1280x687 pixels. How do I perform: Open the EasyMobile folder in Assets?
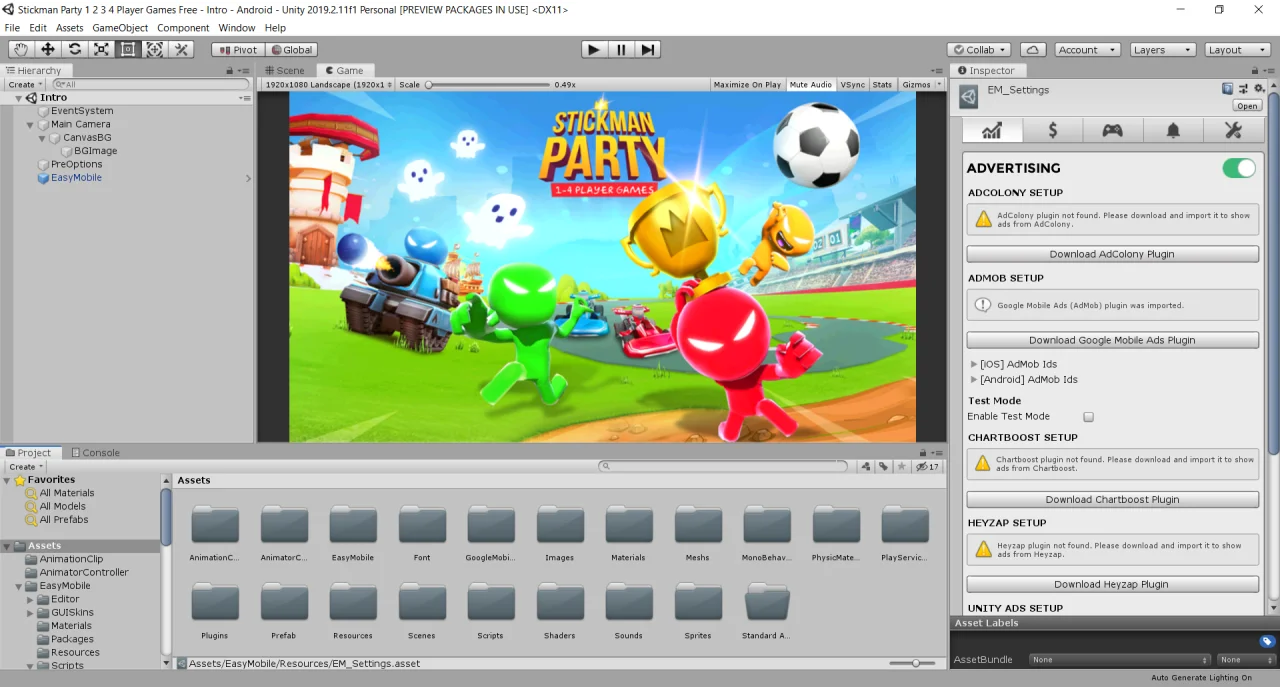(353, 532)
